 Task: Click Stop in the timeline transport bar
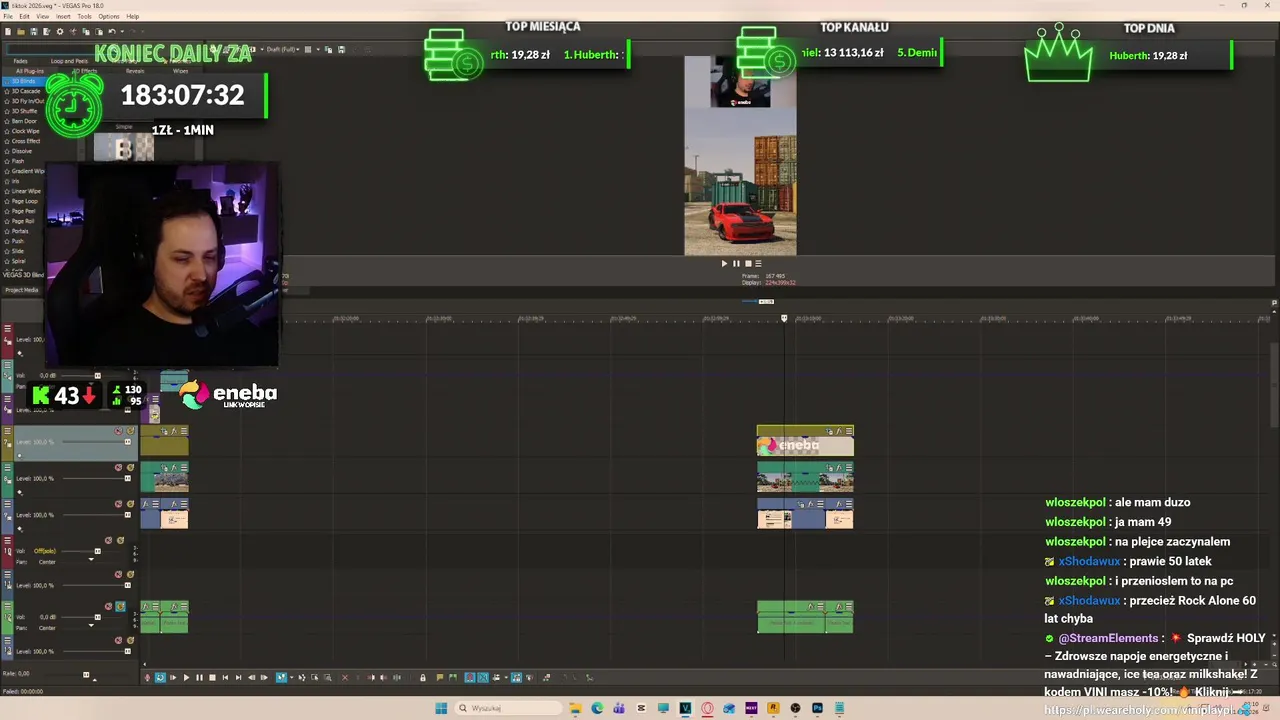(212, 678)
